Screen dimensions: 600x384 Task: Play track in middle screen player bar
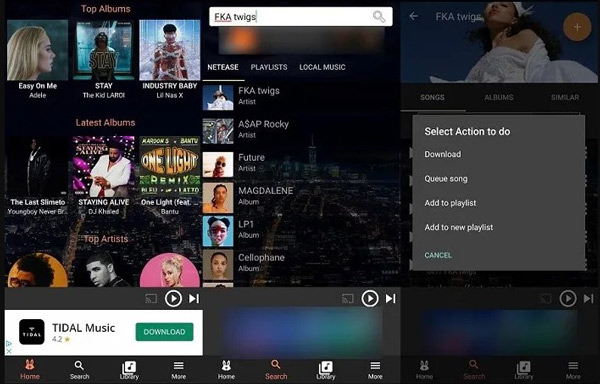[370, 298]
